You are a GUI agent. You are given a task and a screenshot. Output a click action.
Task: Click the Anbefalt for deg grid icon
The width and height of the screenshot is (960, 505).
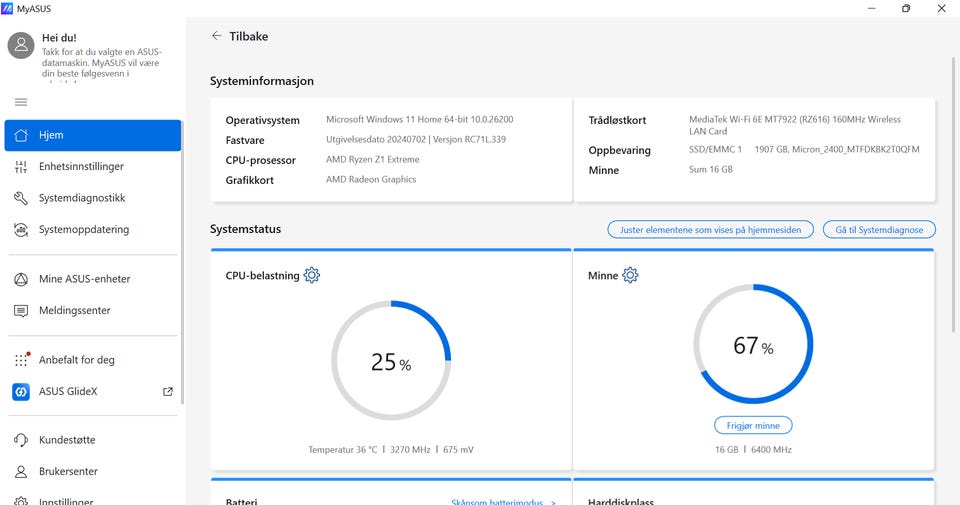pos(21,360)
